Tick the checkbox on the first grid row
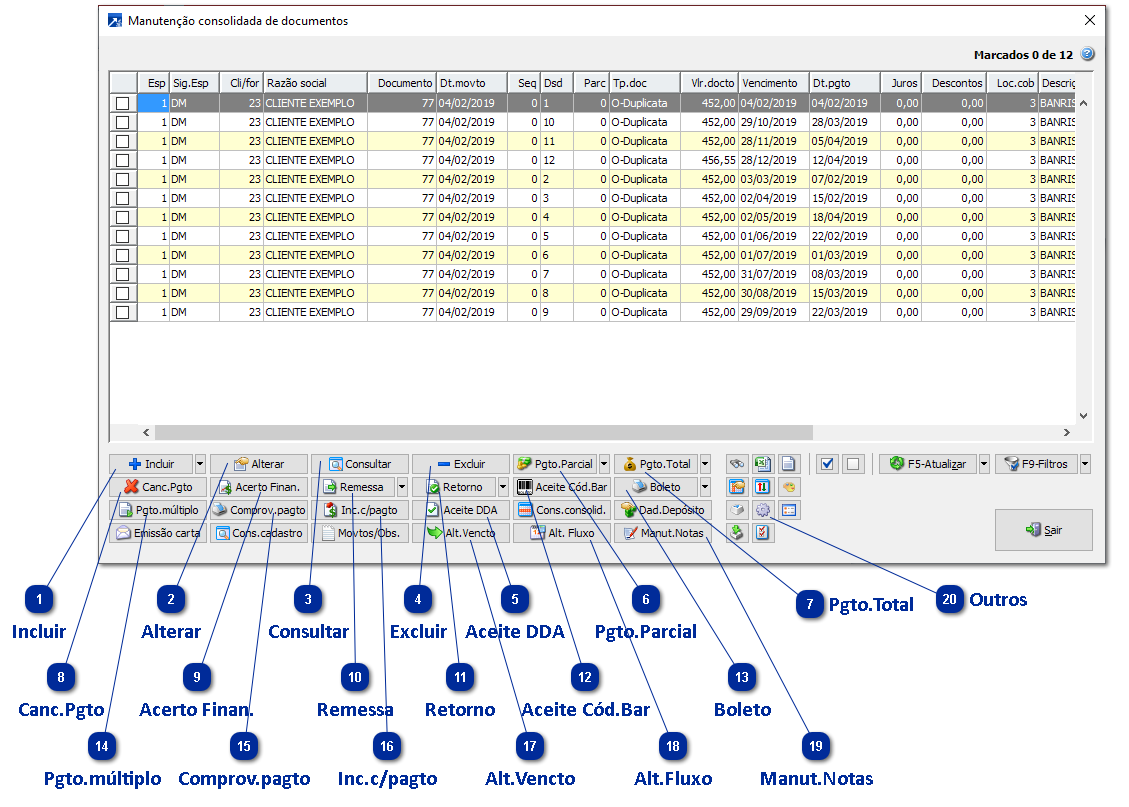 pos(123,103)
